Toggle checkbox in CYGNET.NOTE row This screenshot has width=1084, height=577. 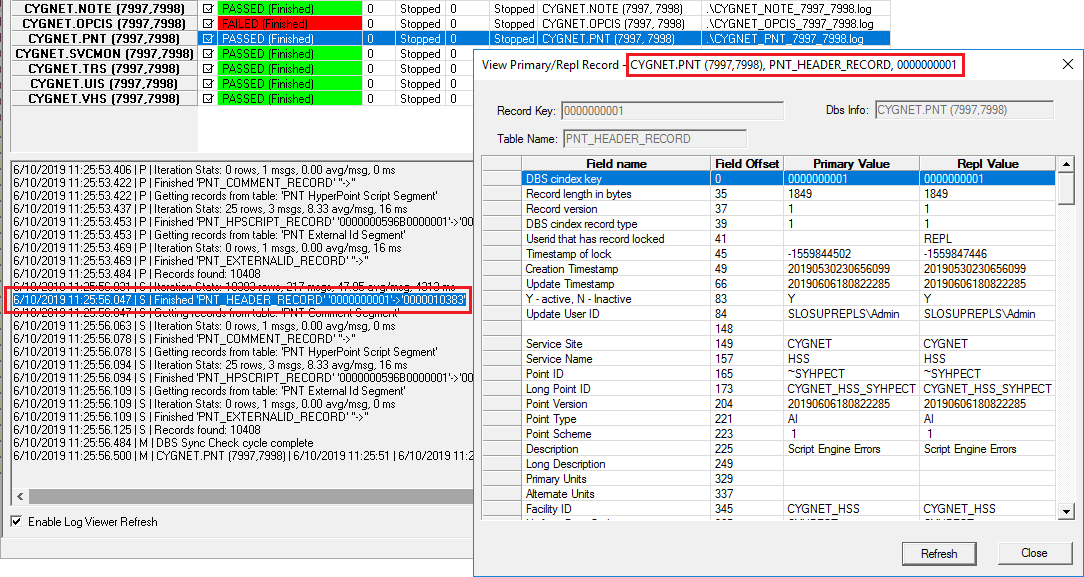coord(208,9)
